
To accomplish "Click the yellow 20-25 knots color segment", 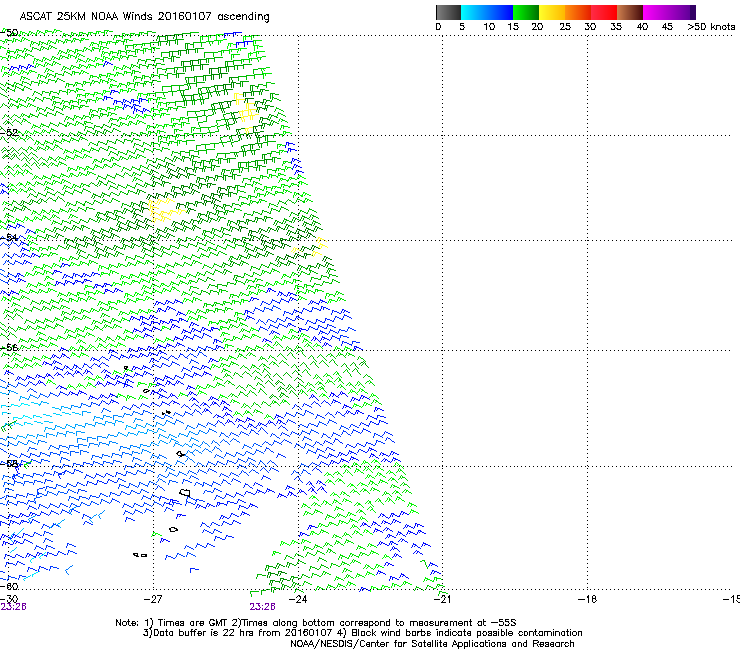I will (552, 12).
